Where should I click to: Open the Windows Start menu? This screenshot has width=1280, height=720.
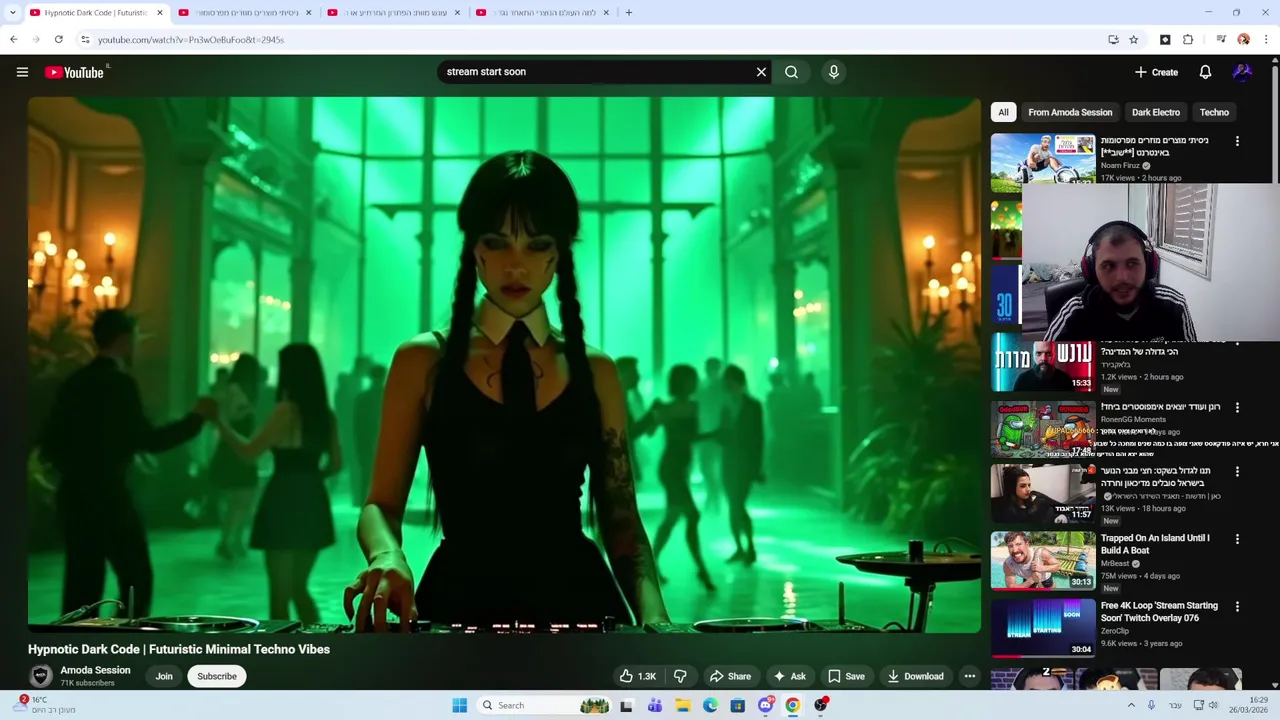pyautogui.click(x=460, y=705)
